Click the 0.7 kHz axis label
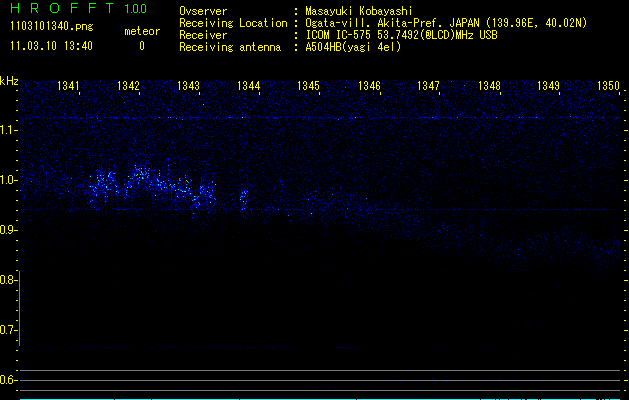The image size is (629, 400). tap(7, 330)
